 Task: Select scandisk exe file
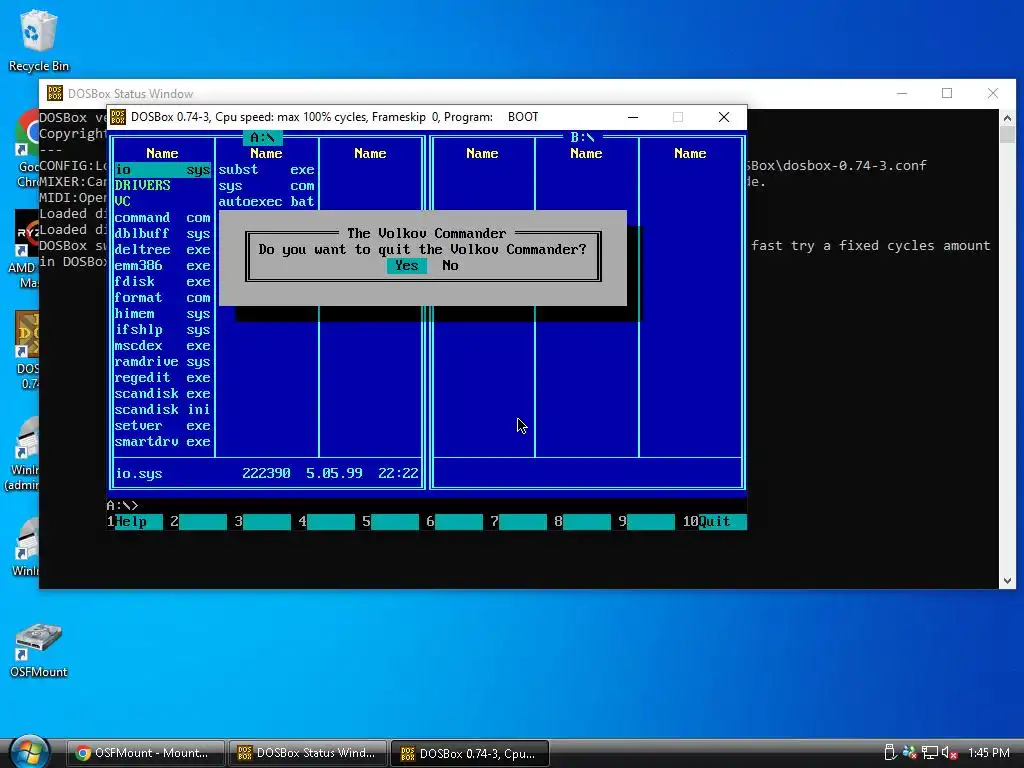(163, 394)
